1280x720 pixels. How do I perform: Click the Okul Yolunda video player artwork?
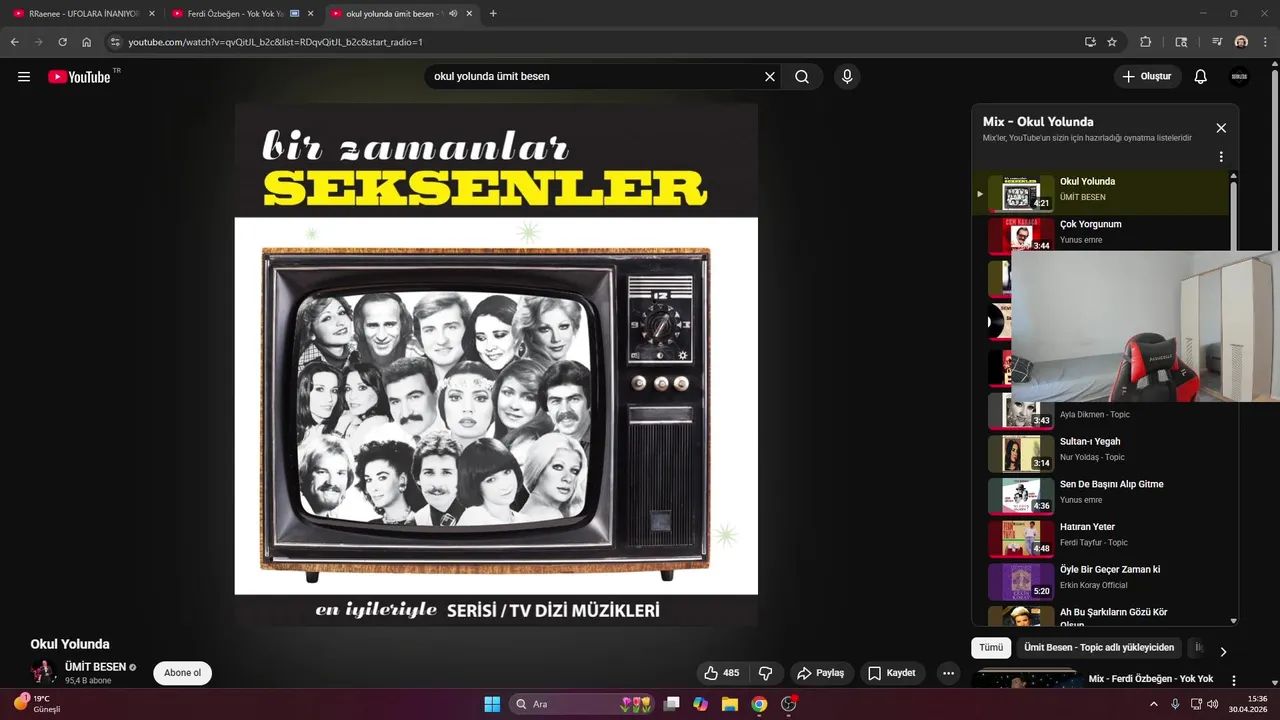(x=496, y=365)
